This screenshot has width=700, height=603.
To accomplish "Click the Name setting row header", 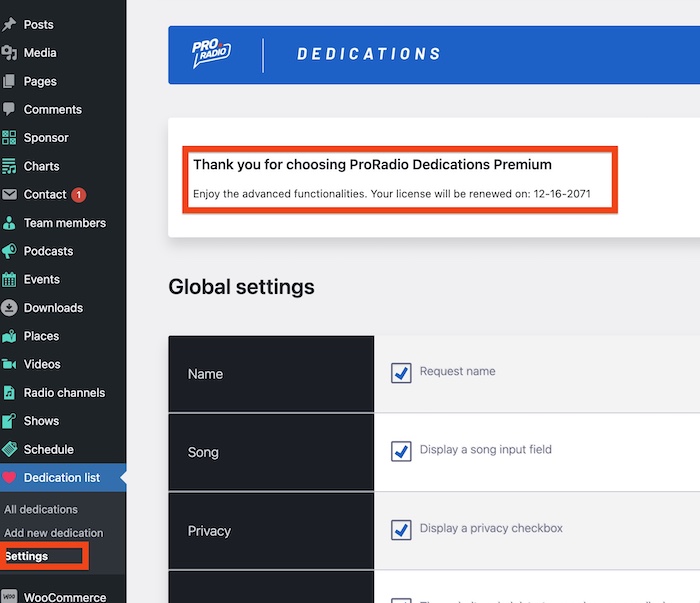I will (271, 374).
